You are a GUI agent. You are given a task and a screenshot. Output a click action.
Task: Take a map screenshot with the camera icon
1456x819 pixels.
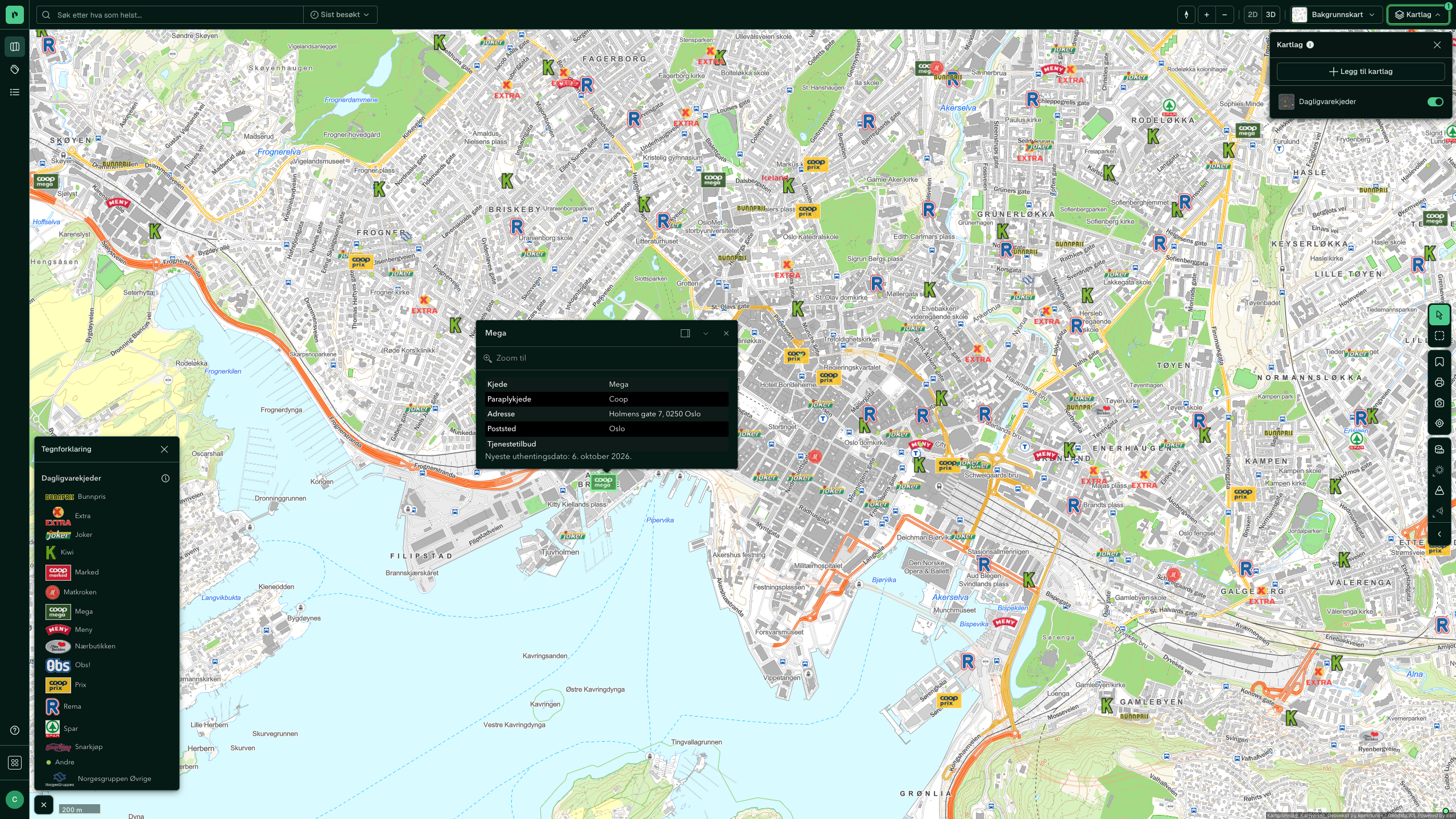[1439, 403]
